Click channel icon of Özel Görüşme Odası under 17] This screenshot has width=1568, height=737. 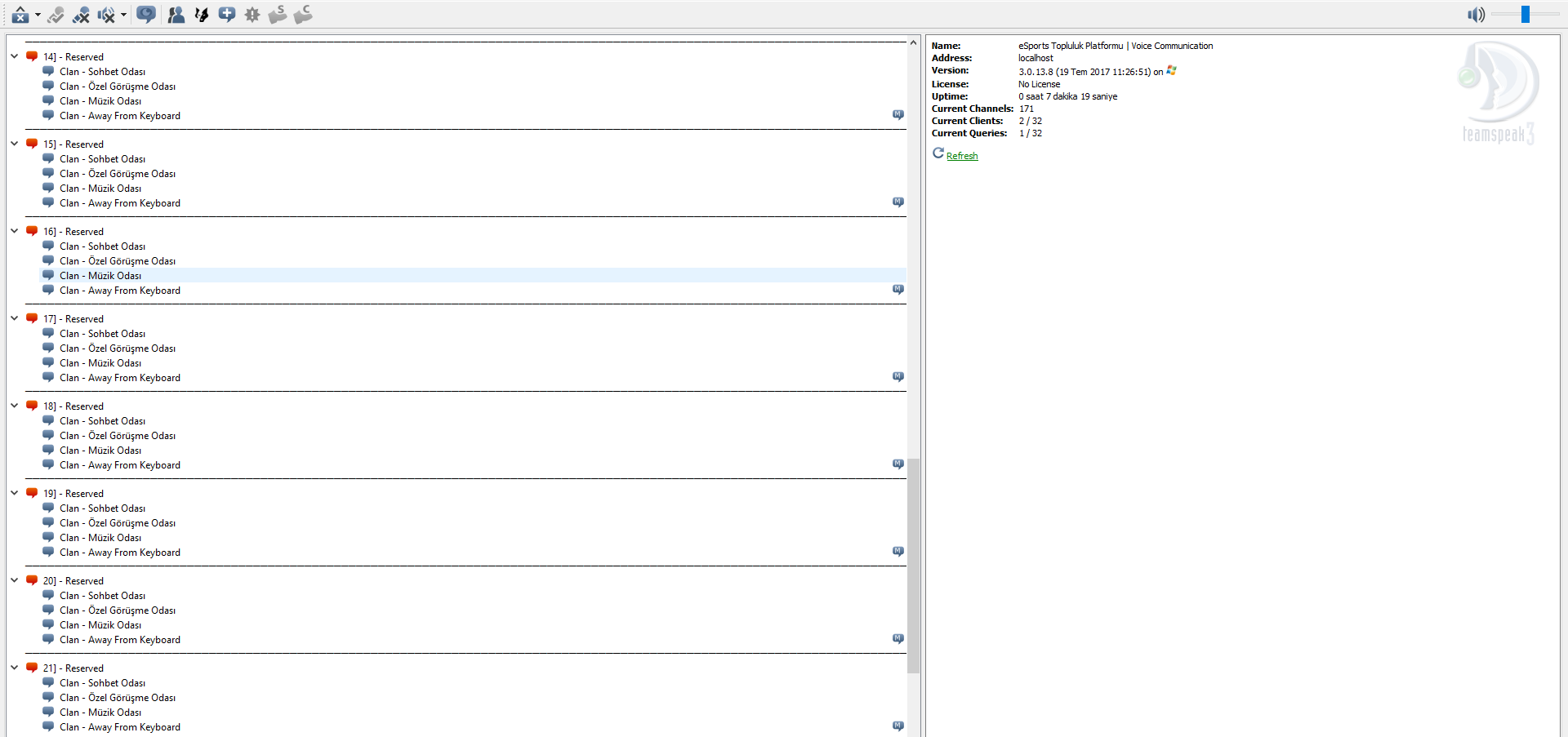click(x=48, y=348)
